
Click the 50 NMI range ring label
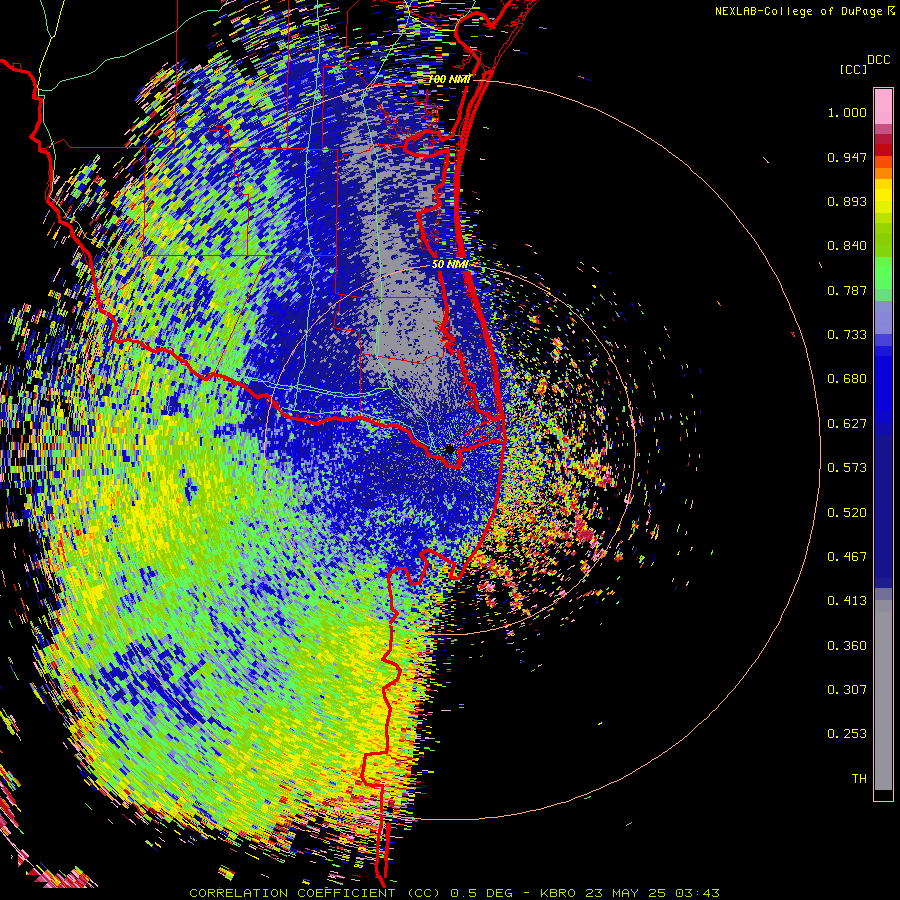[x=451, y=265]
